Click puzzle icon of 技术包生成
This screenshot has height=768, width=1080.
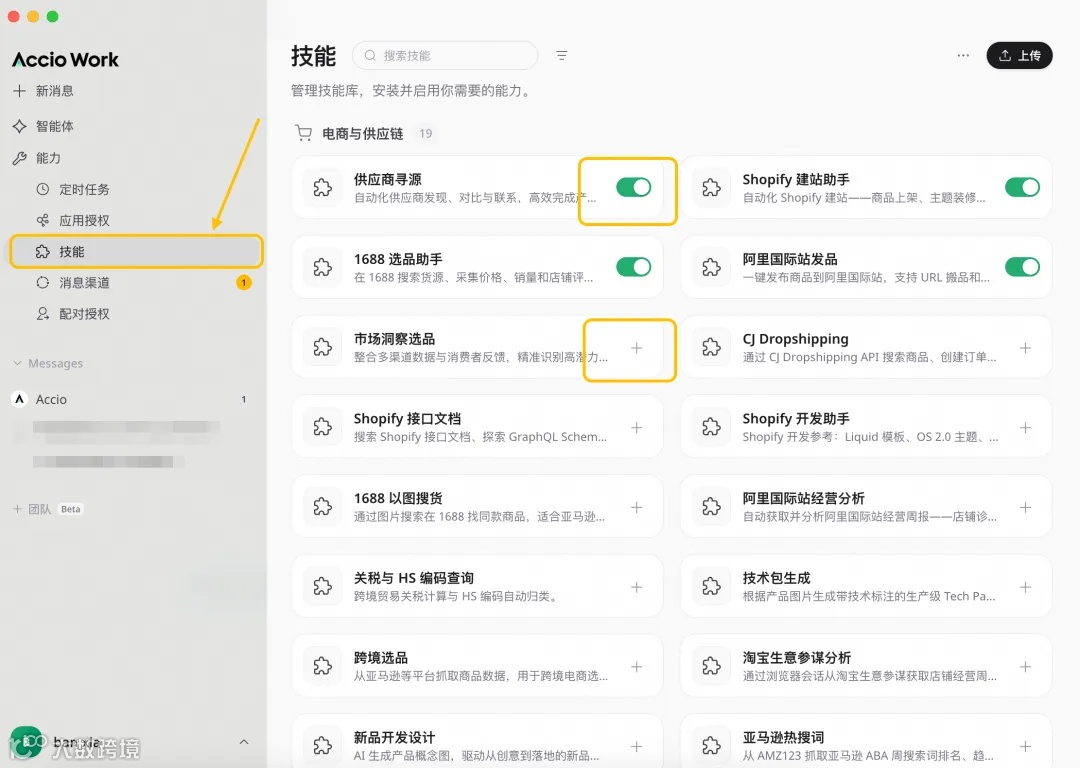click(x=711, y=587)
